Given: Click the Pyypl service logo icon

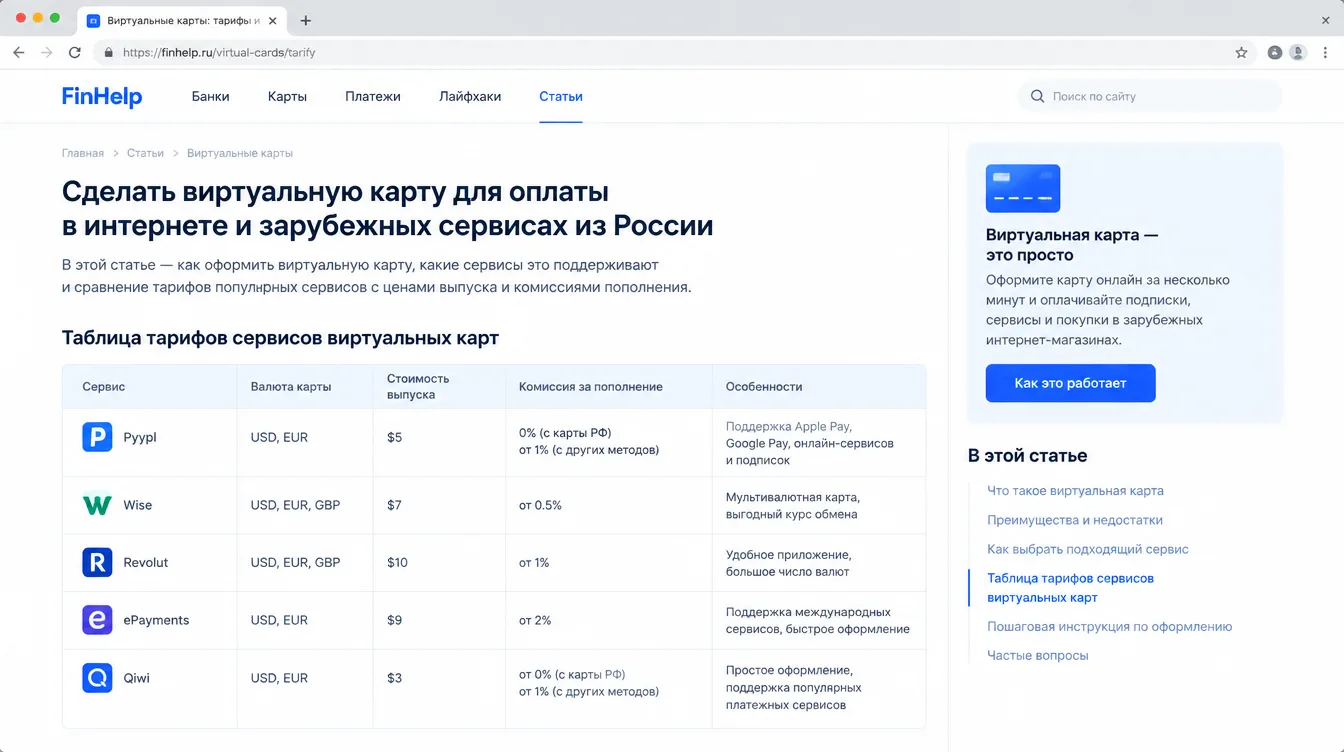Looking at the screenshot, I should (97, 437).
